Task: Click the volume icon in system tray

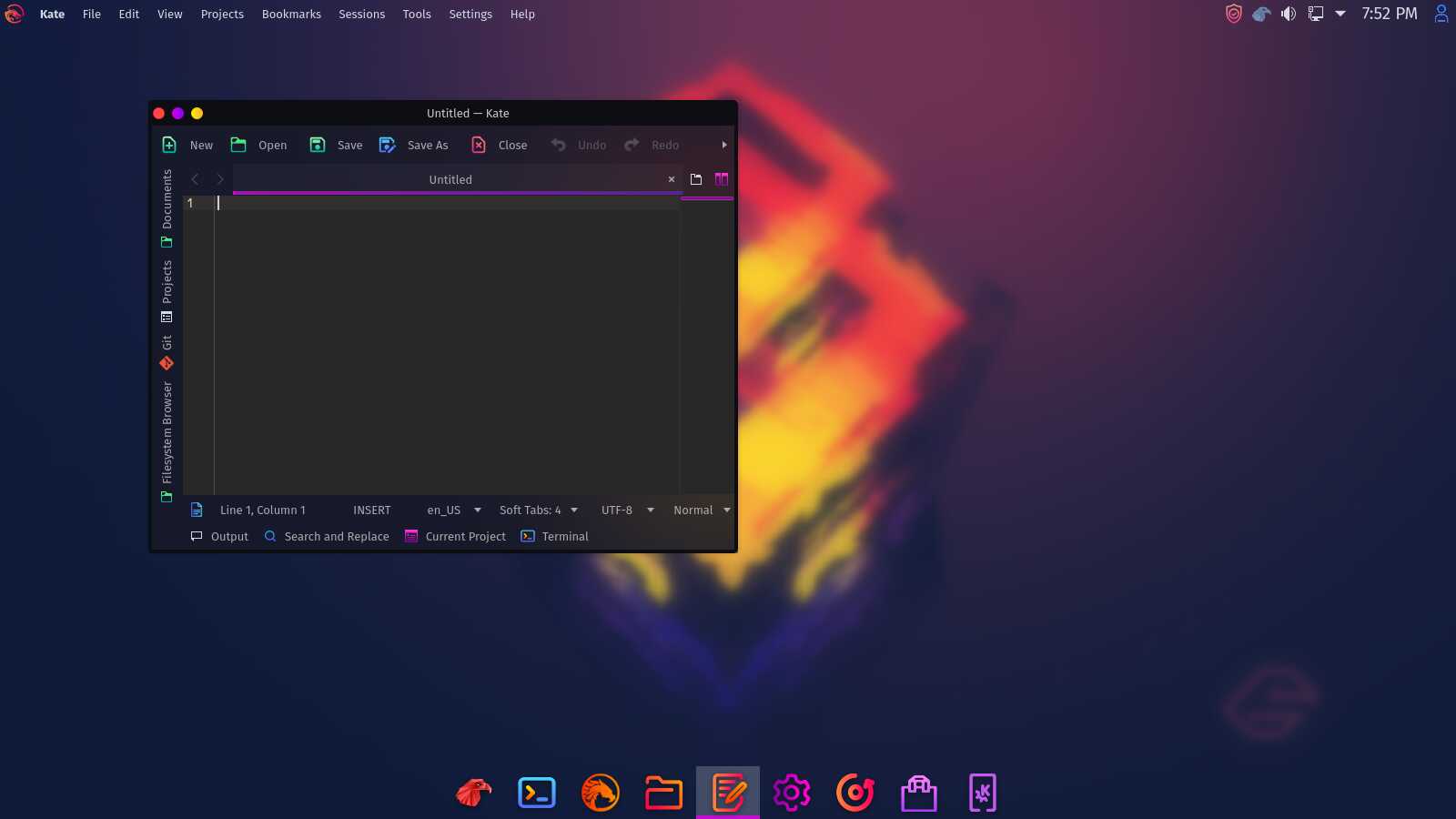Action: (1289, 14)
